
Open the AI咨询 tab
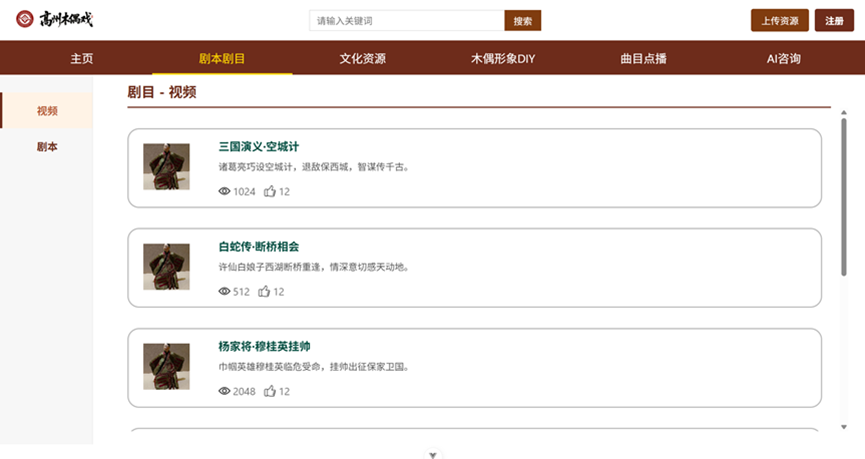[783, 59]
